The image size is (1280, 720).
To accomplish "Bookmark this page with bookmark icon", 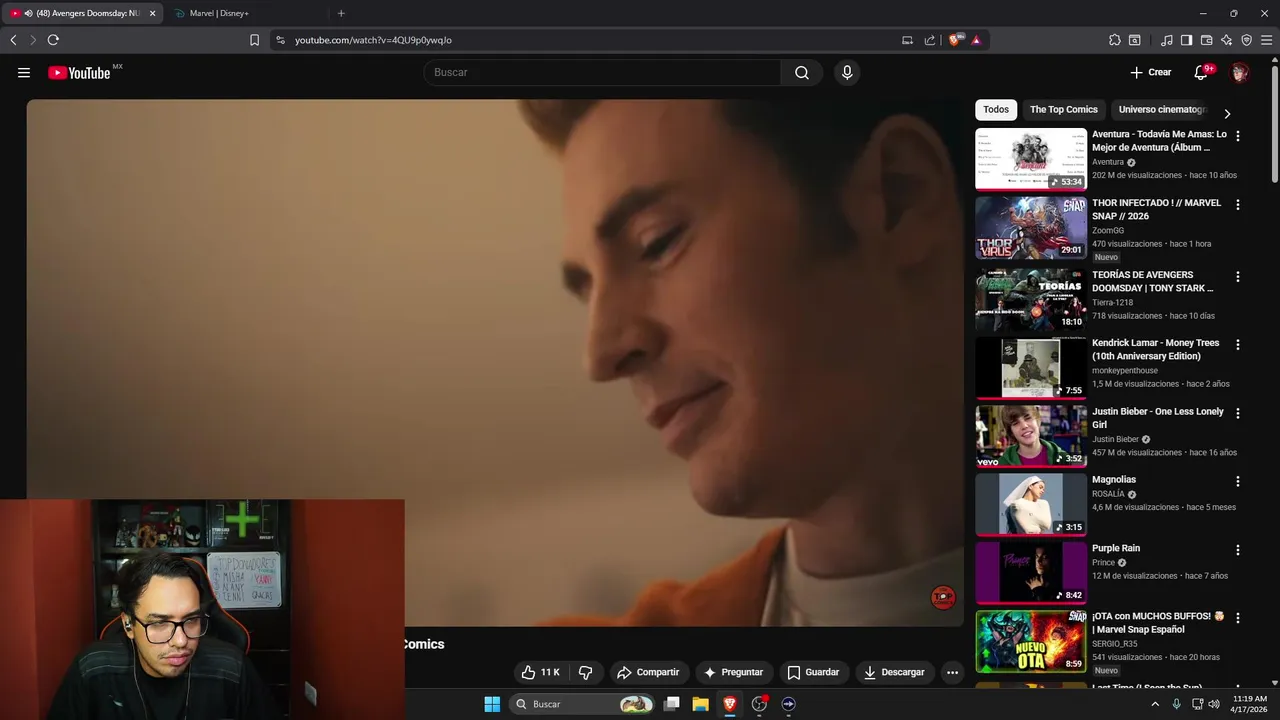I will pos(254,40).
